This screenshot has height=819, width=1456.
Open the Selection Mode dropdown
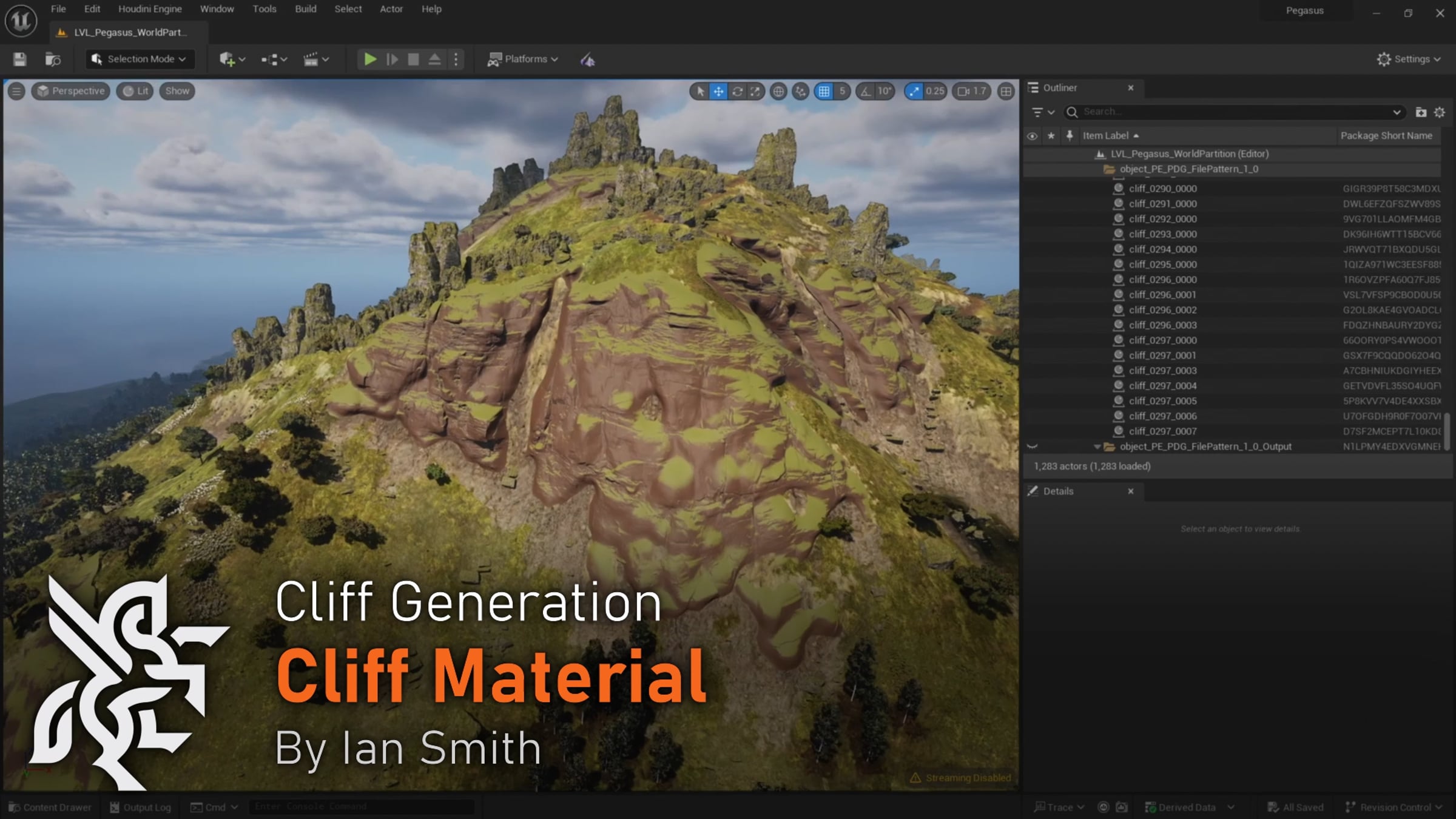click(x=140, y=59)
